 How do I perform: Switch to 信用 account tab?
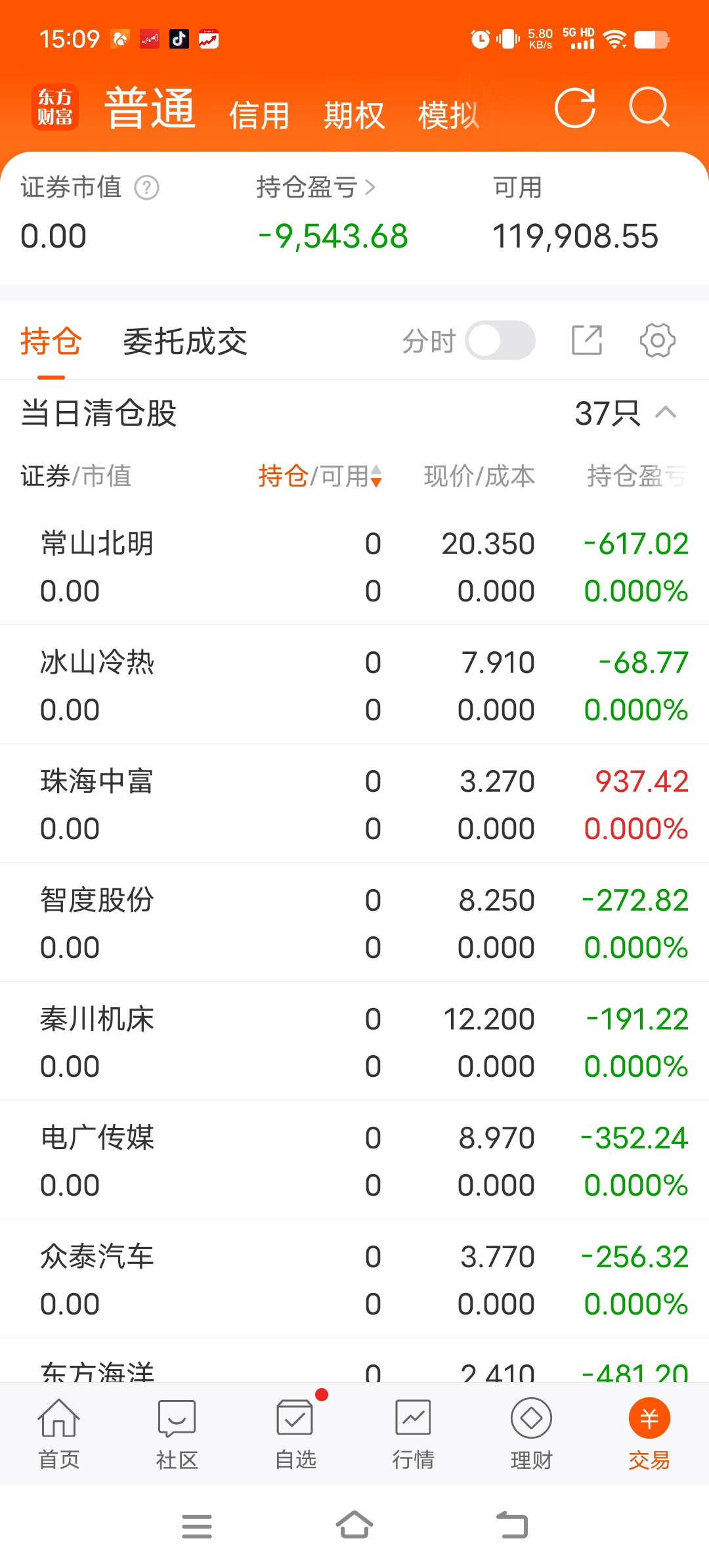tap(259, 116)
